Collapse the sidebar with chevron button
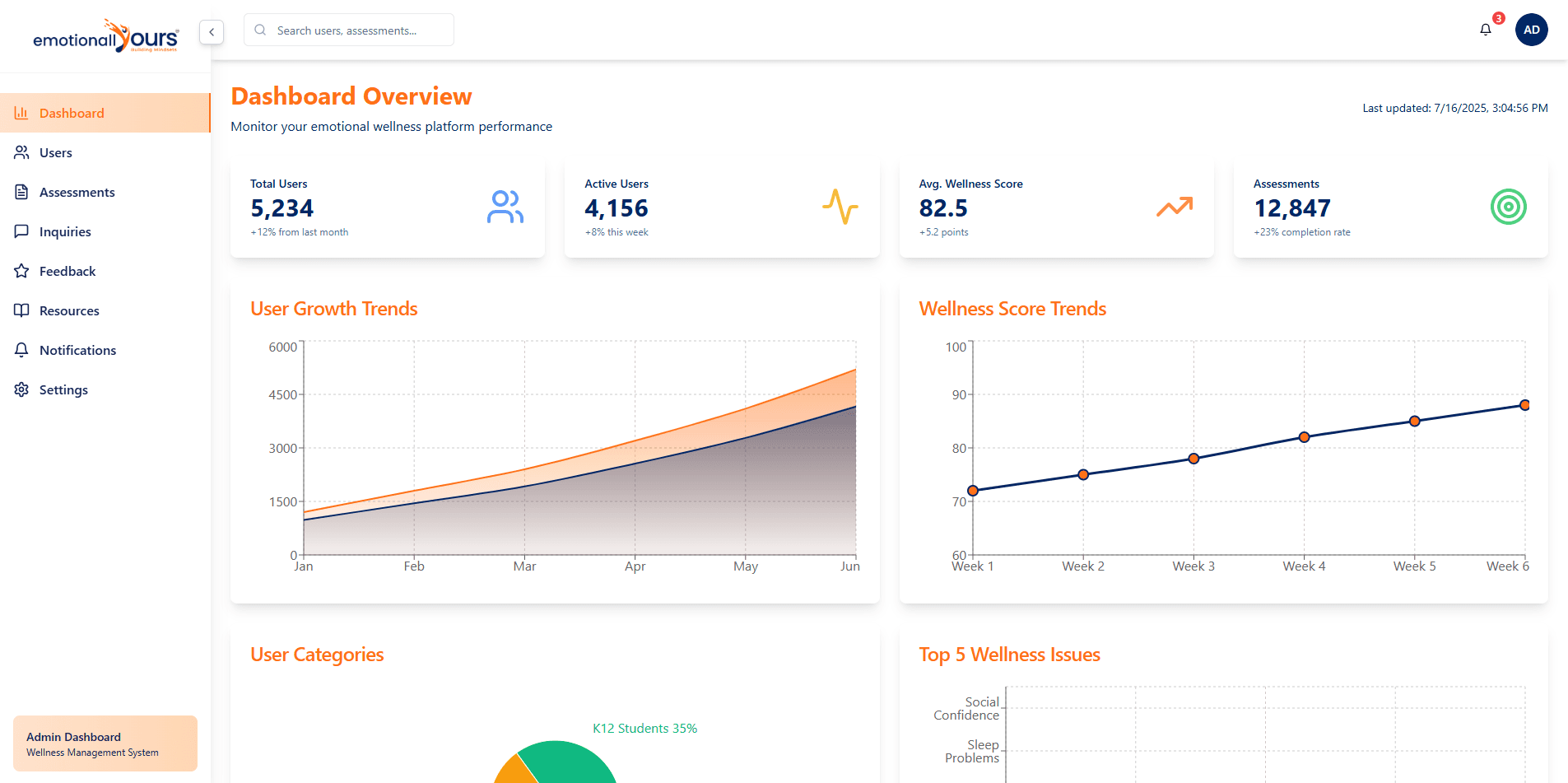 click(x=212, y=32)
